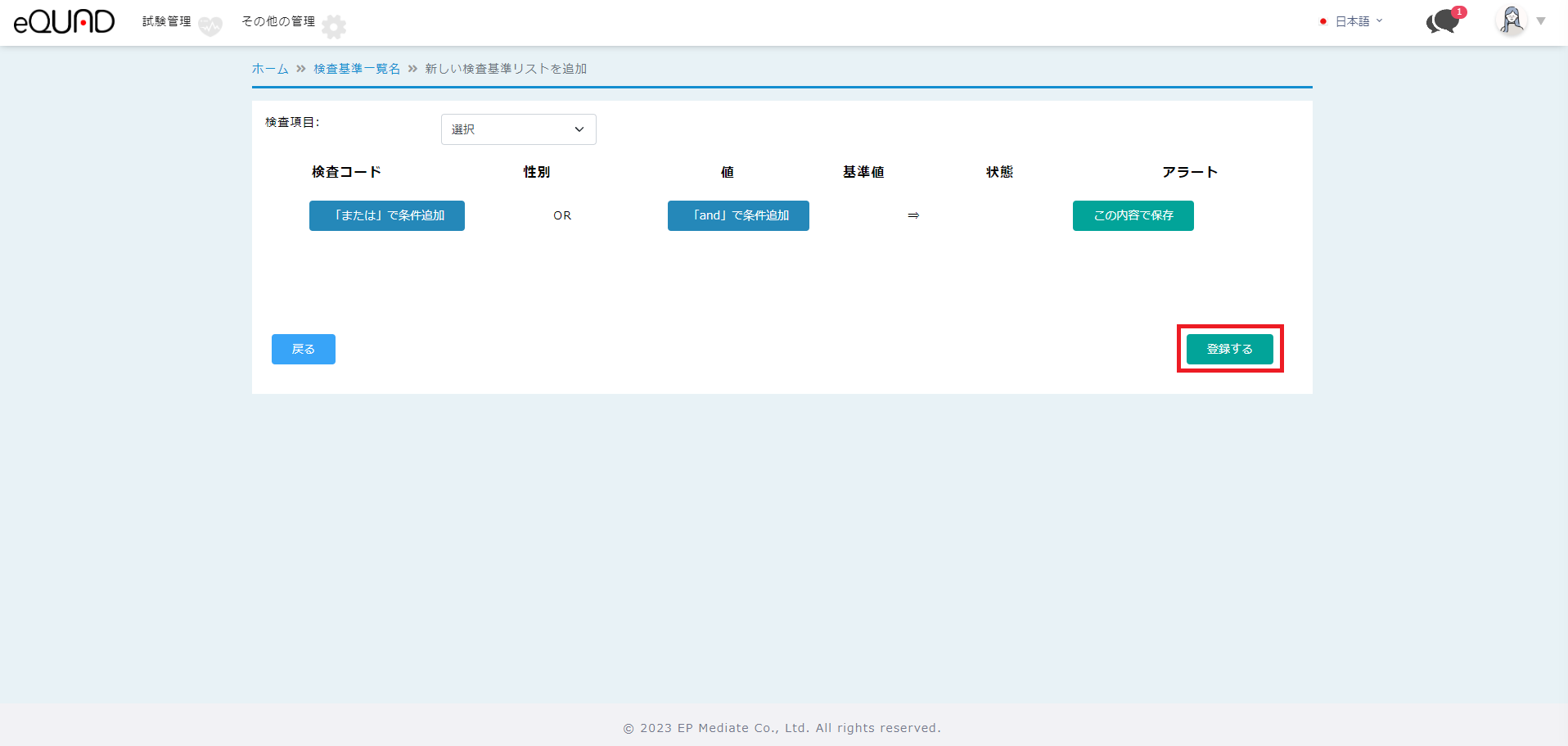Click the user avatar picture
The image size is (1568, 746).
1511,20
